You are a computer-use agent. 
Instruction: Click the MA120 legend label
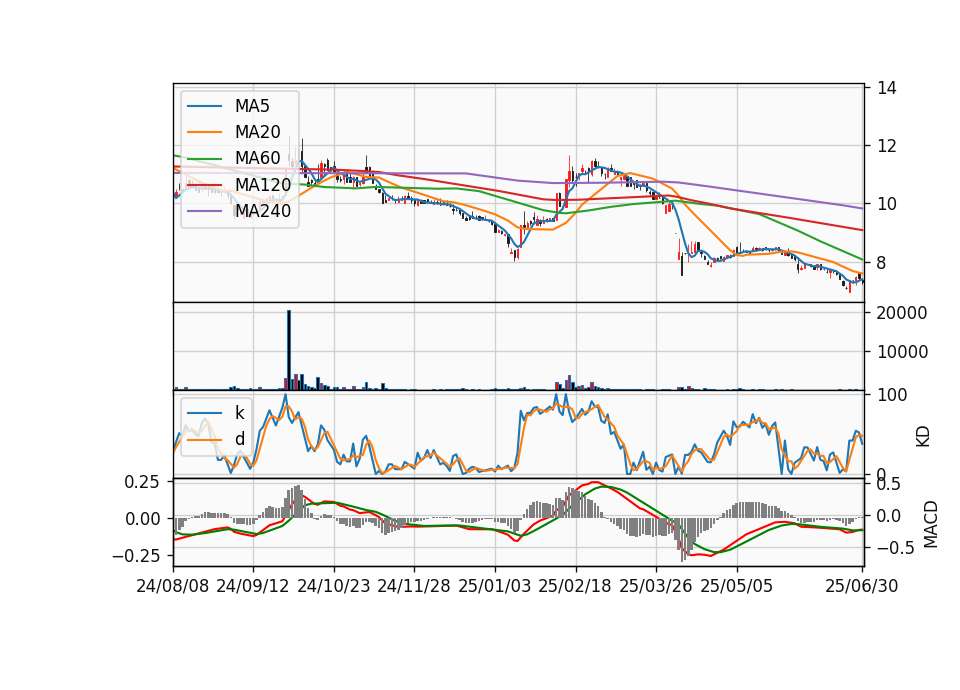click(x=263, y=184)
